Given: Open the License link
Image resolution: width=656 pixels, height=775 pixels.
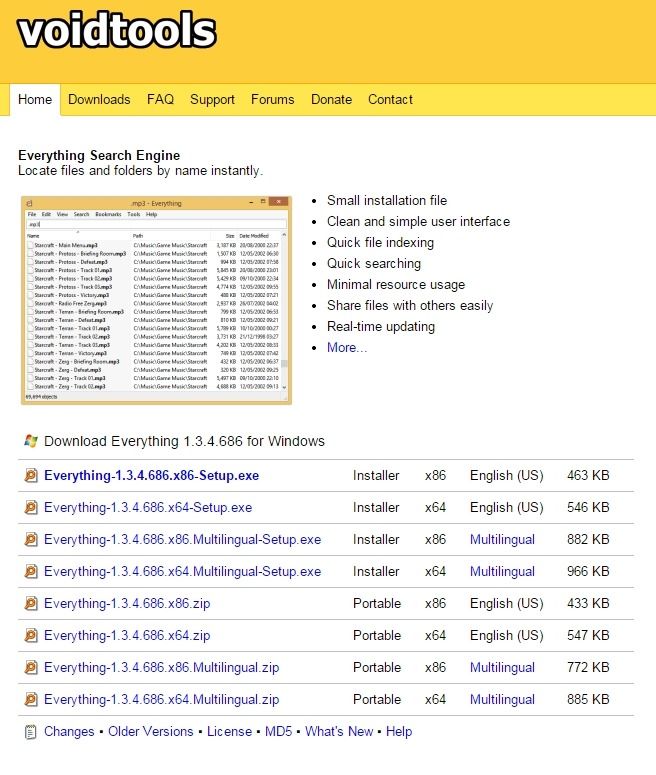Looking at the screenshot, I should [x=229, y=732].
